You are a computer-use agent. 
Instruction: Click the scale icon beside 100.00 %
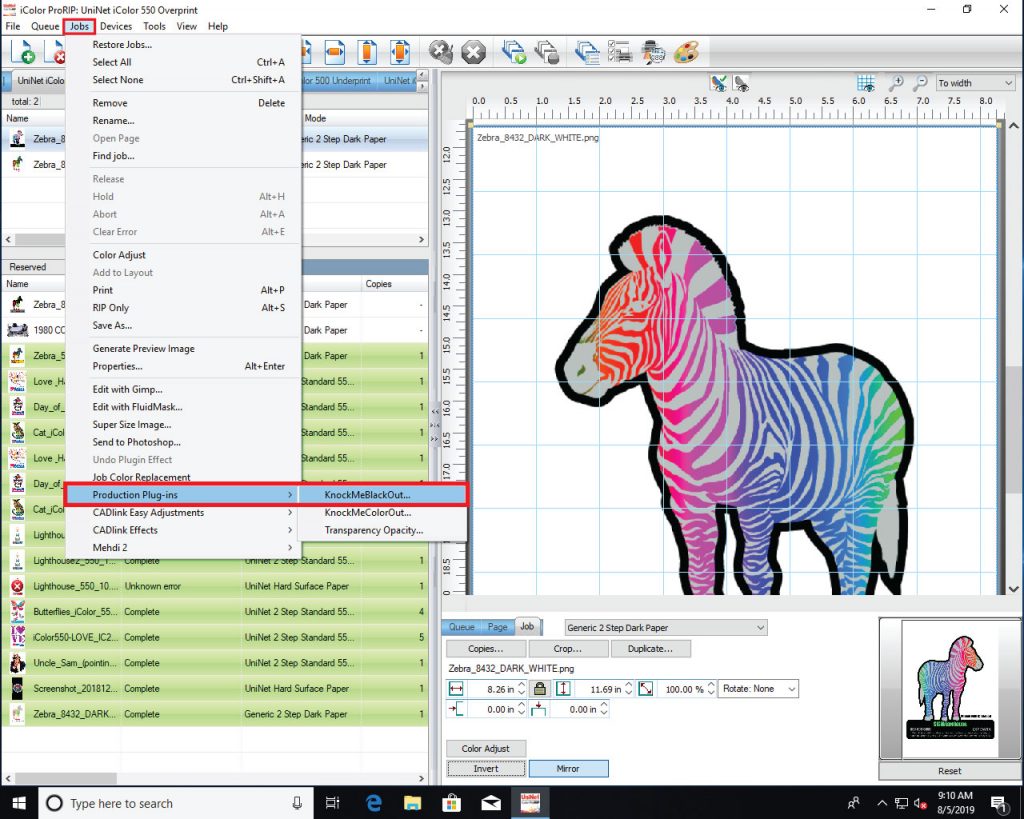pos(646,688)
